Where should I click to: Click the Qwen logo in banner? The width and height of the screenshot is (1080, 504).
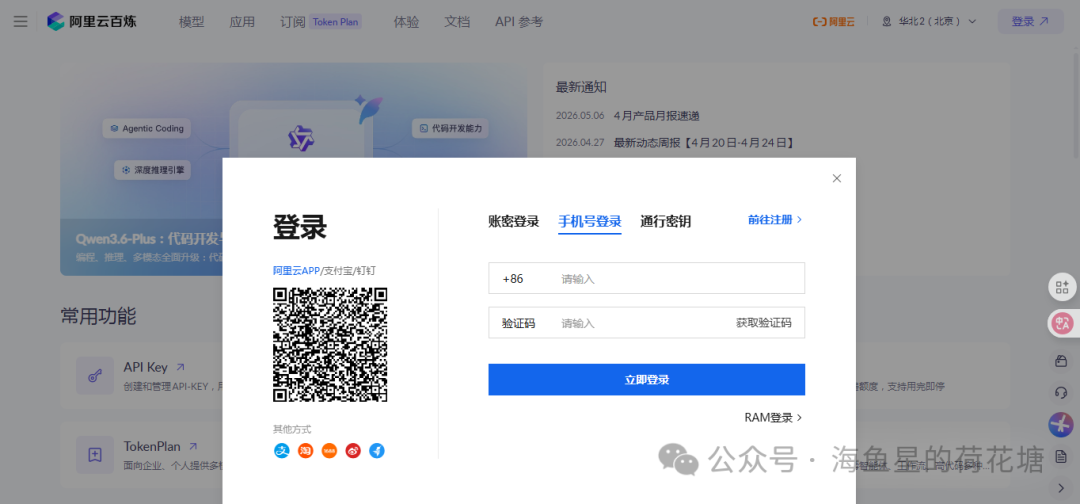click(x=300, y=138)
